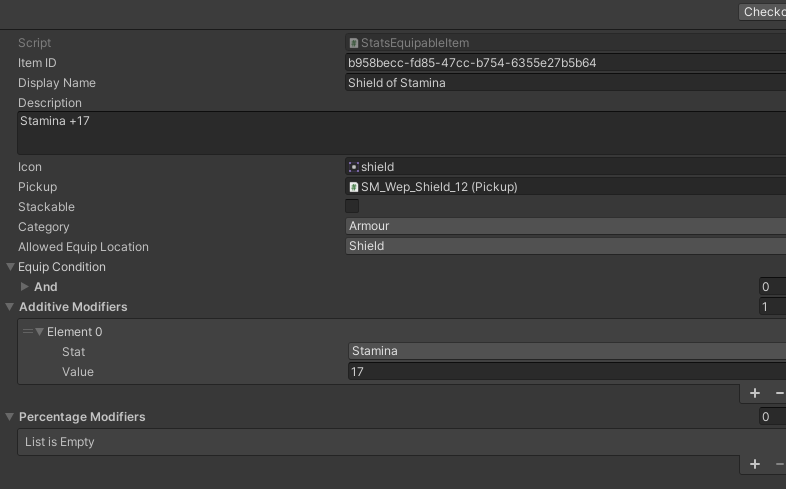Click the Script object field

[565, 43]
